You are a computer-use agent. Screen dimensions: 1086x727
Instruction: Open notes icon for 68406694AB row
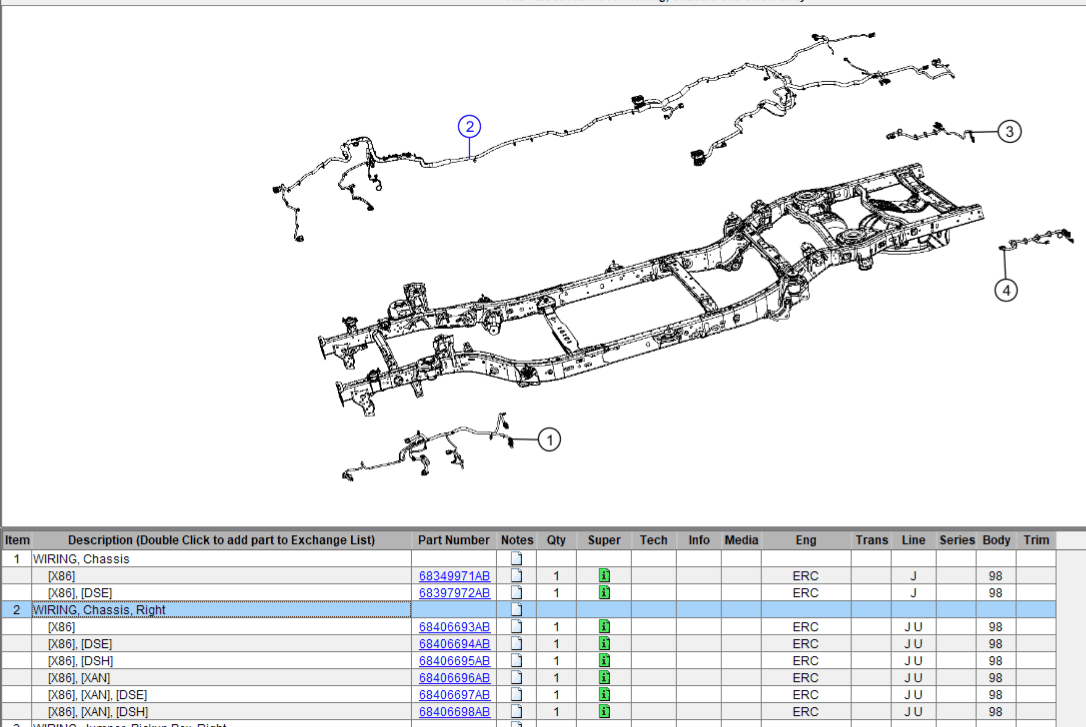[517, 643]
